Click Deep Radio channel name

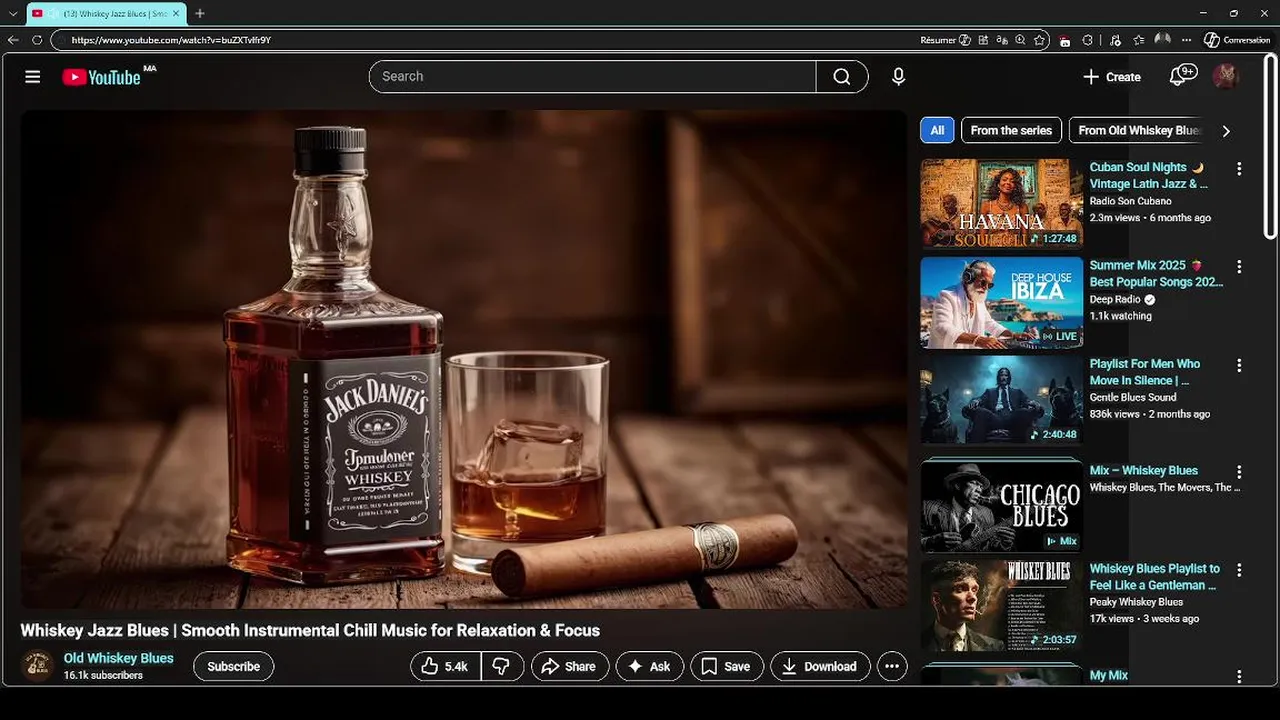click(1115, 299)
